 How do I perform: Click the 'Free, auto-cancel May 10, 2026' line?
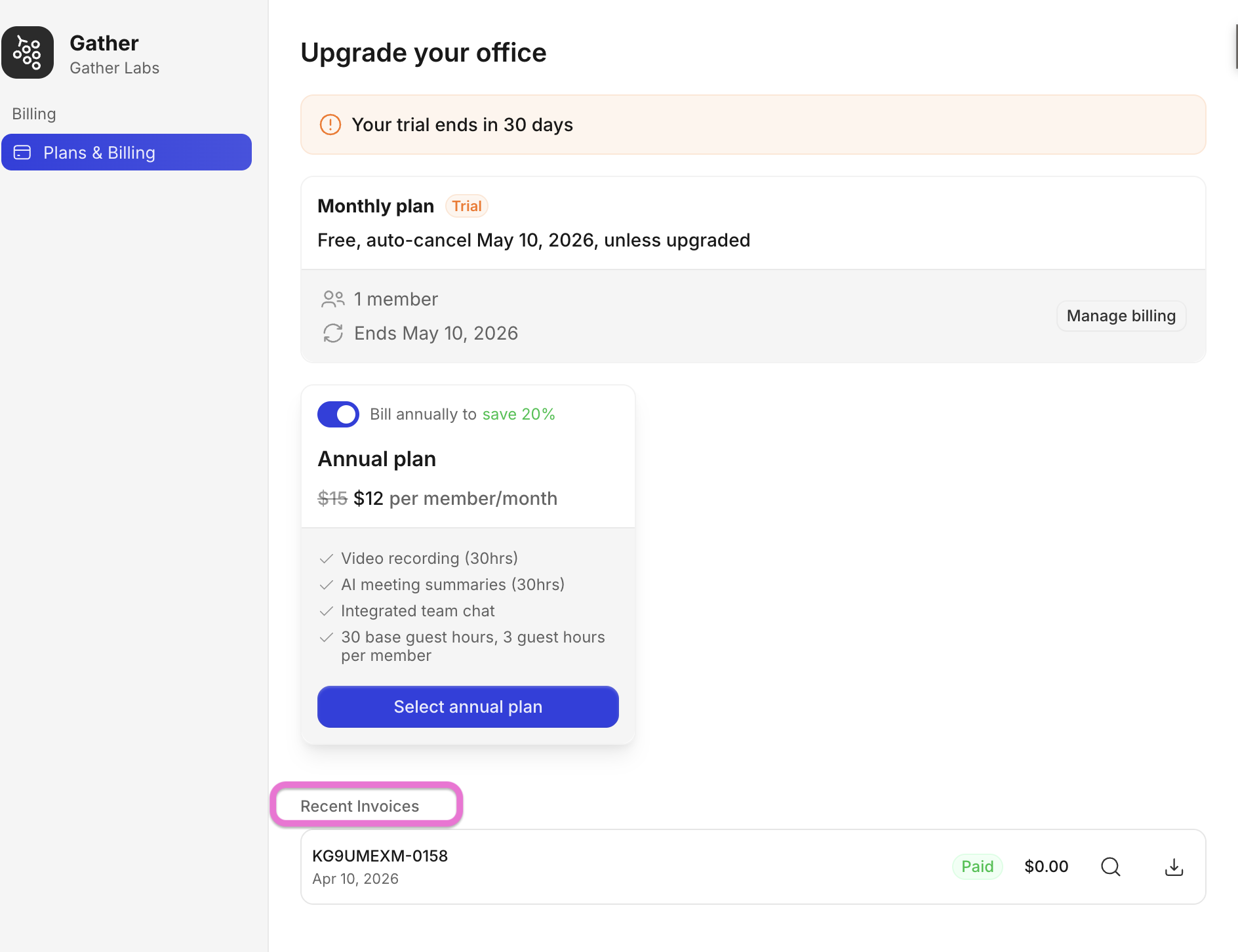[x=534, y=240]
